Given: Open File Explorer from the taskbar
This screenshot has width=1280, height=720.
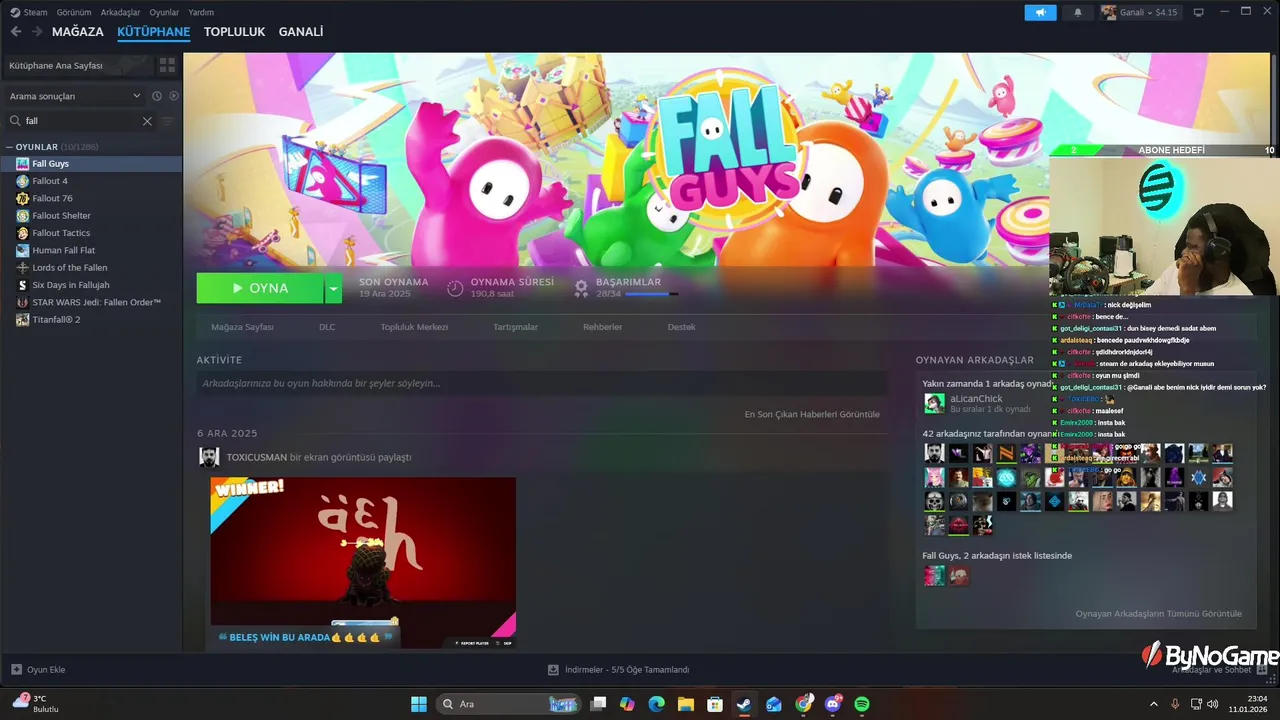Looking at the screenshot, I should coord(686,704).
